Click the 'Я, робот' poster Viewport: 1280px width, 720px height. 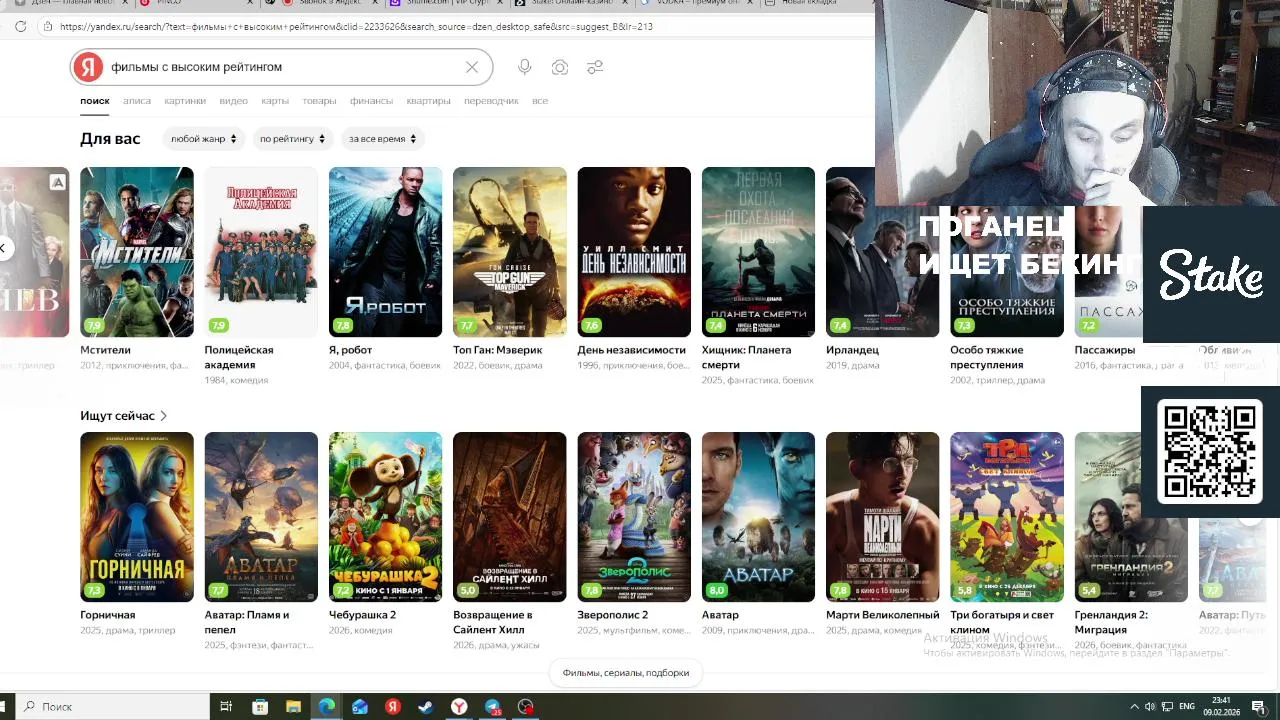pyautogui.click(x=385, y=252)
